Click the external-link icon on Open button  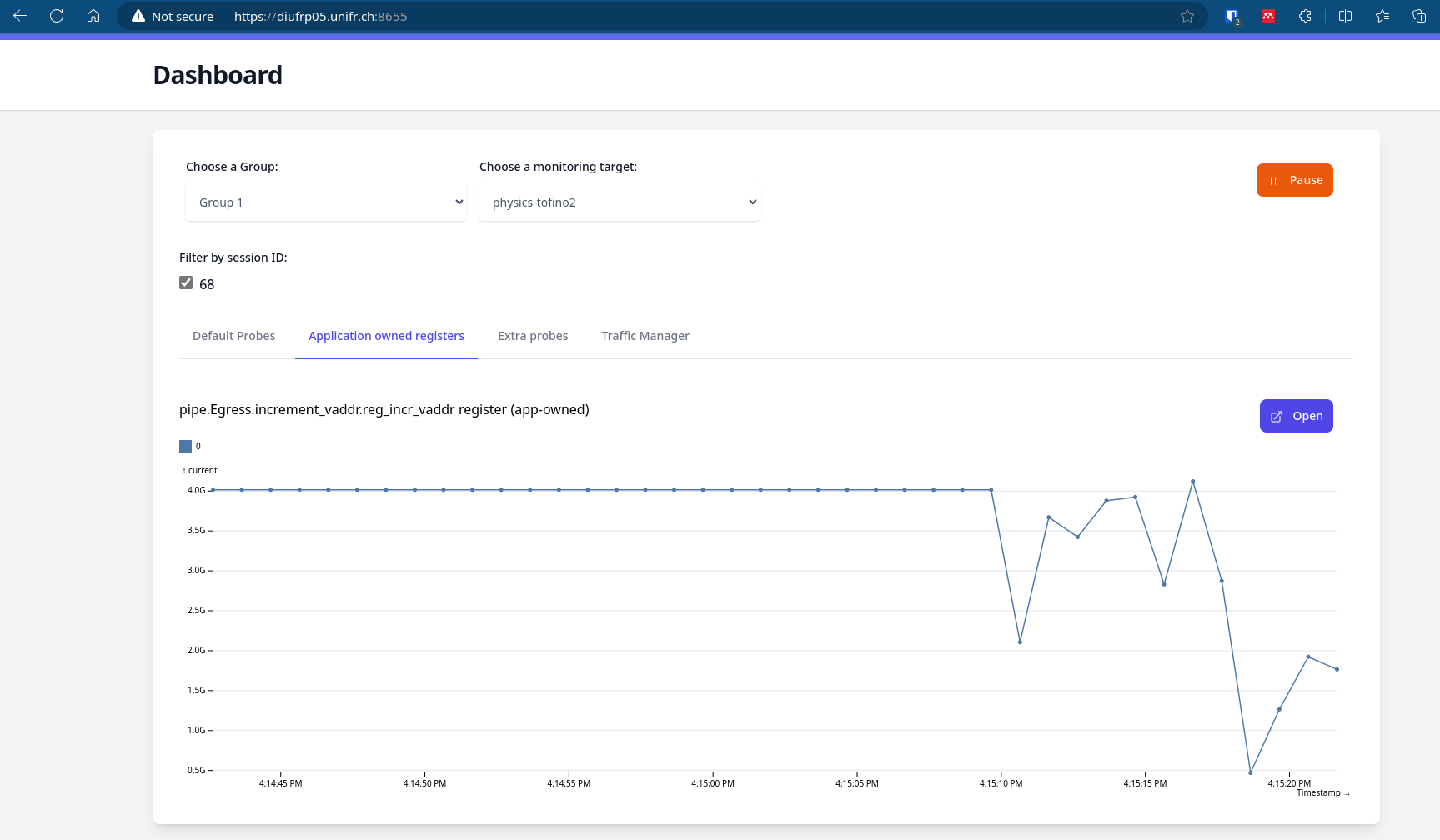tap(1277, 416)
